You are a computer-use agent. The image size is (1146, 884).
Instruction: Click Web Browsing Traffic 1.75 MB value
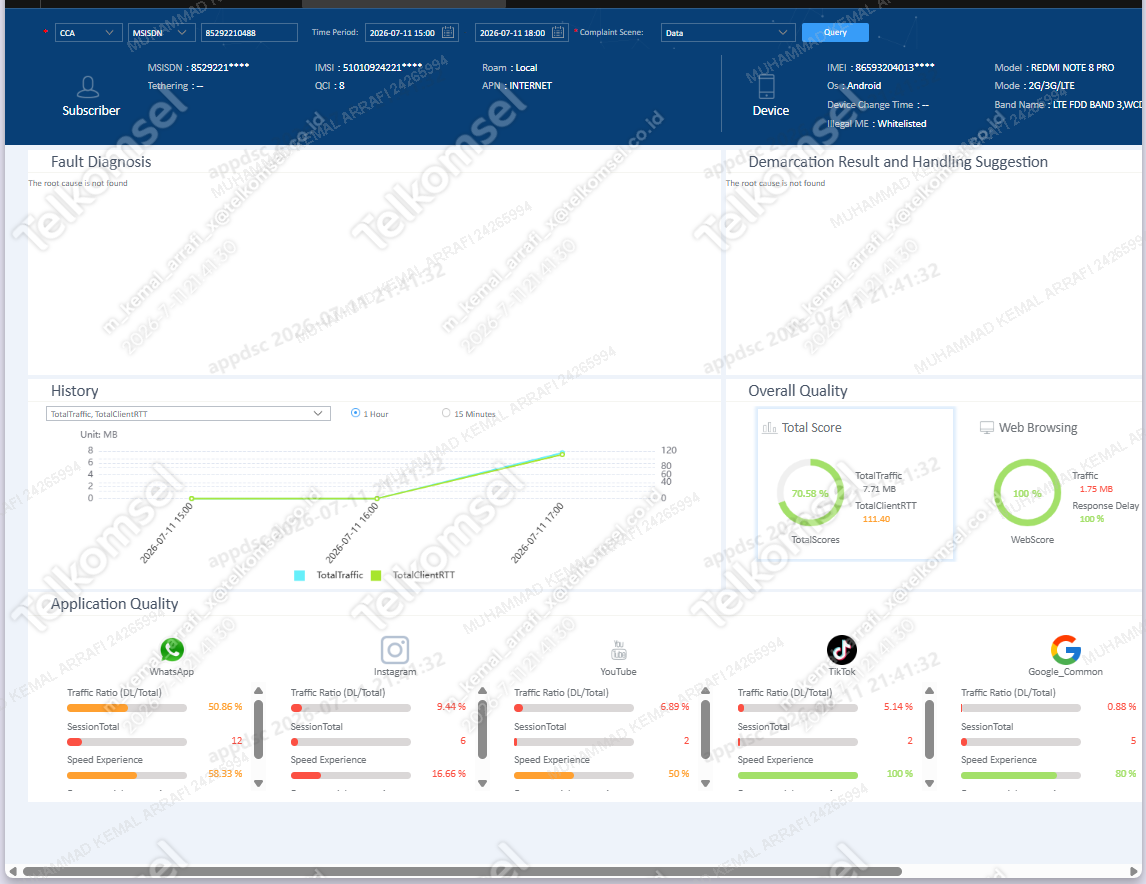[x=1096, y=489]
